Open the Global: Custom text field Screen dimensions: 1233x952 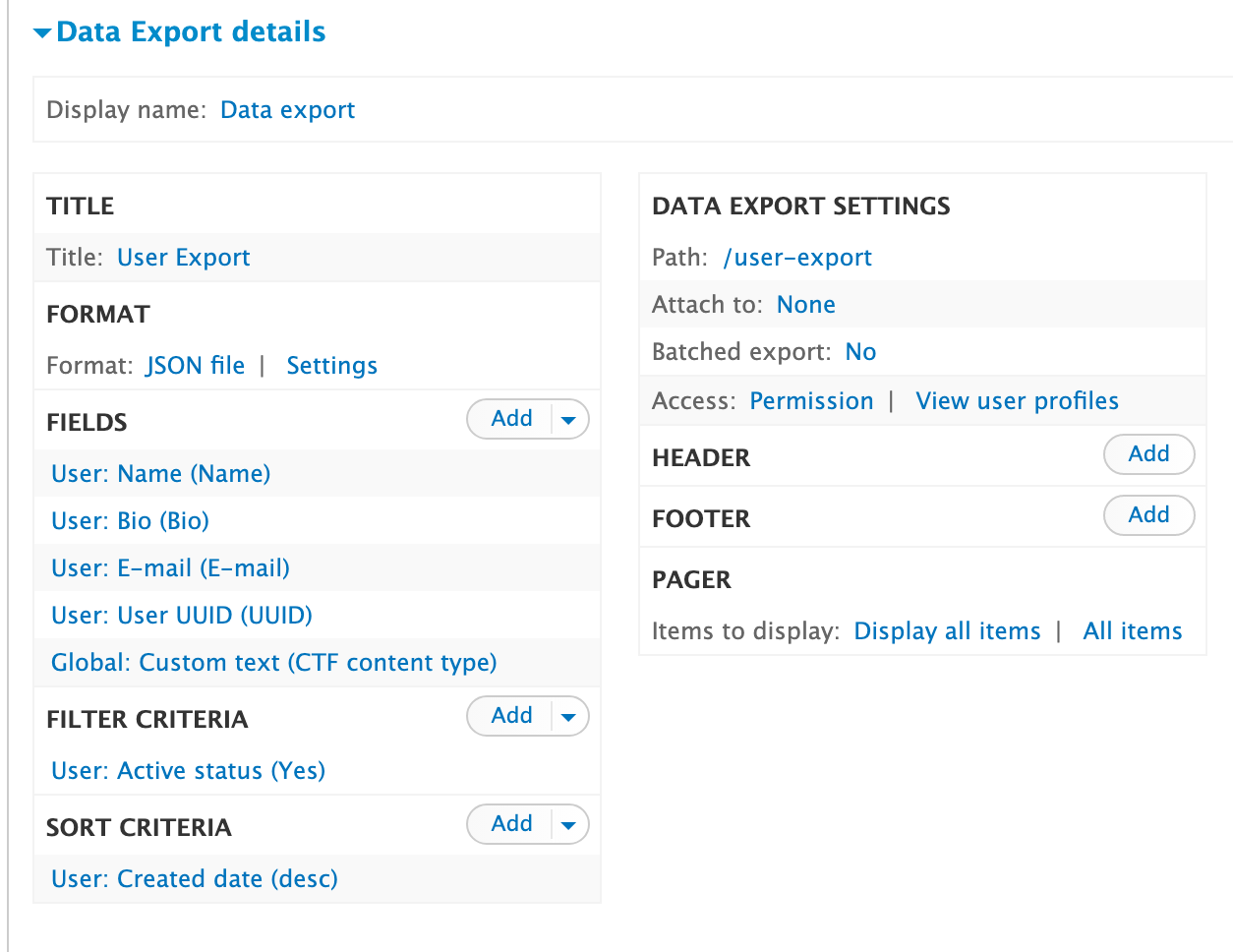(x=274, y=663)
